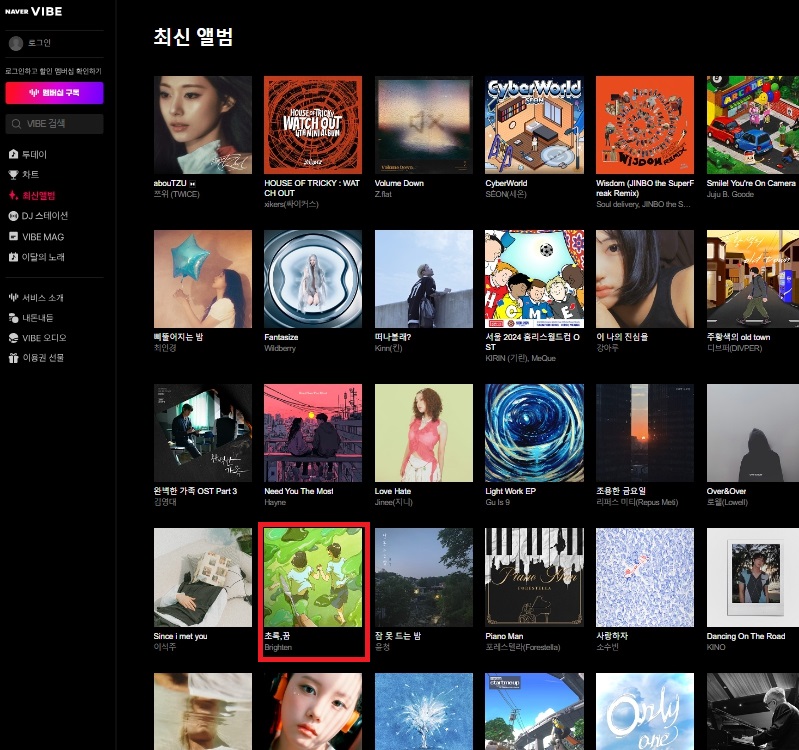
Task: Click artist name 쯔위 (TWICE)
Action: [176, 194]
